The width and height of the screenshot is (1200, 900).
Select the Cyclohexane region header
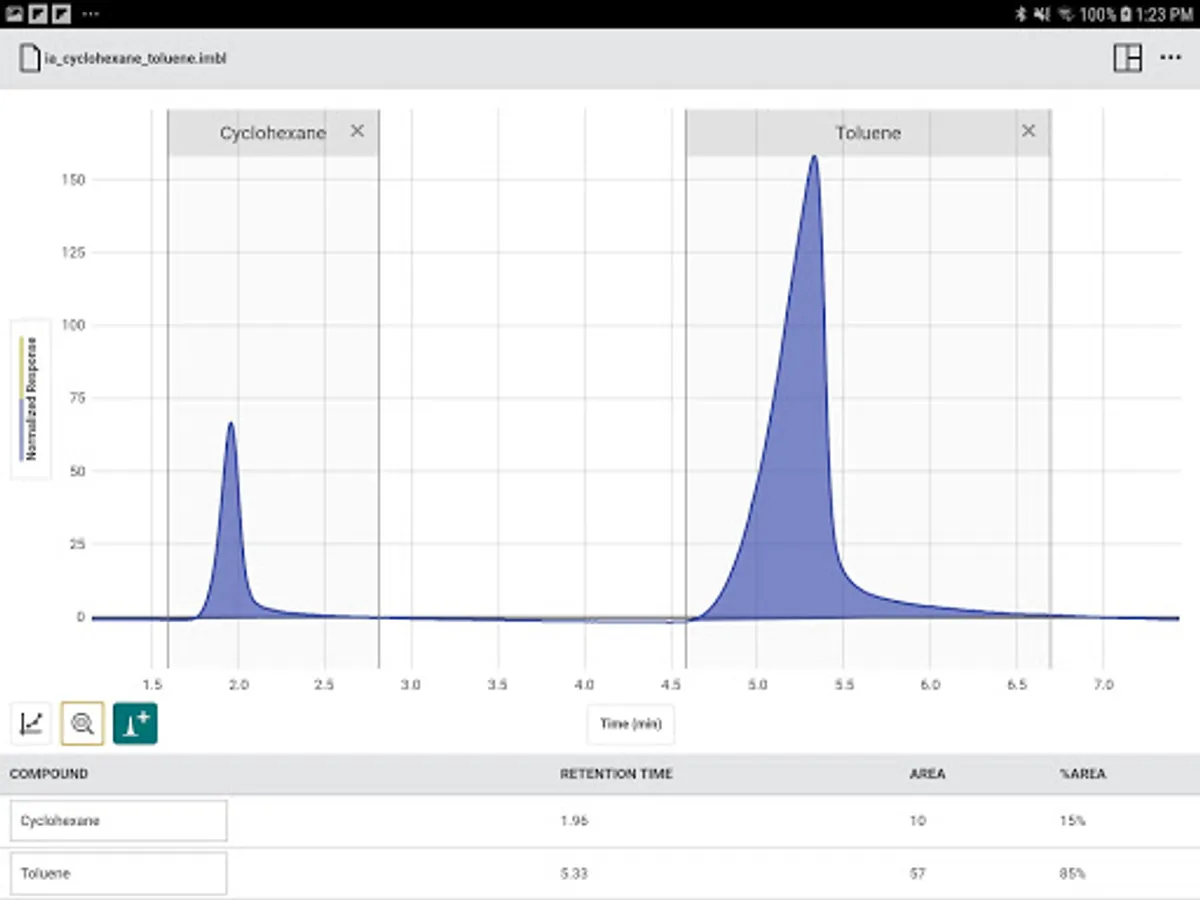pos(273,132)
